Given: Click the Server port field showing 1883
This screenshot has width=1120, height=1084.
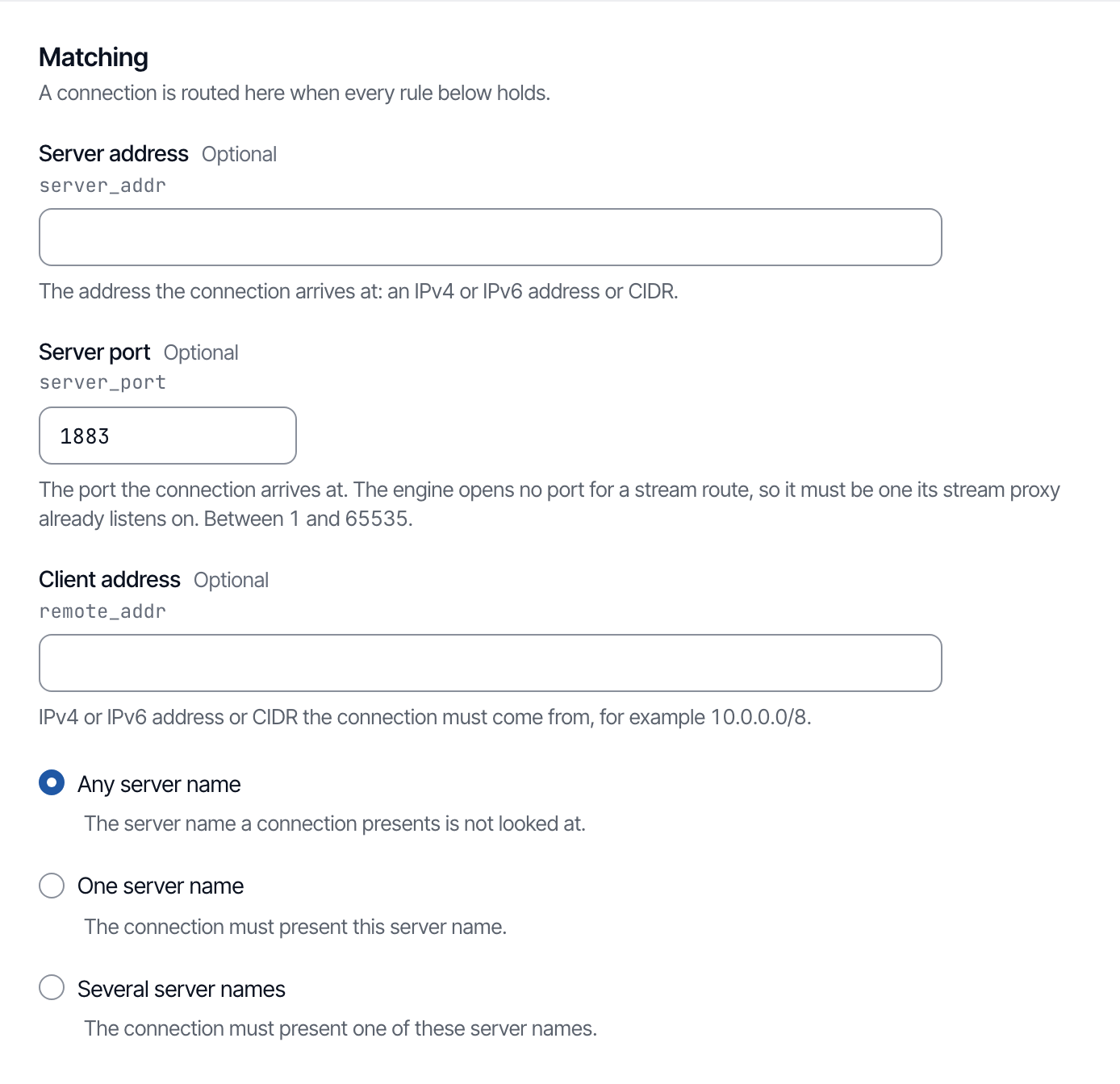Looking at the screenshot, I should [x=167, y=436].
